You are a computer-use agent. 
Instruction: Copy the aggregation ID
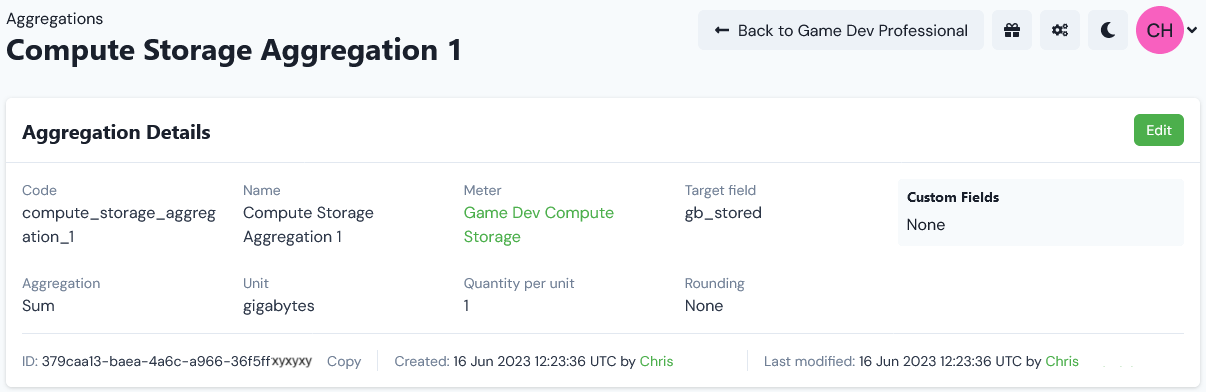[344, 361]
